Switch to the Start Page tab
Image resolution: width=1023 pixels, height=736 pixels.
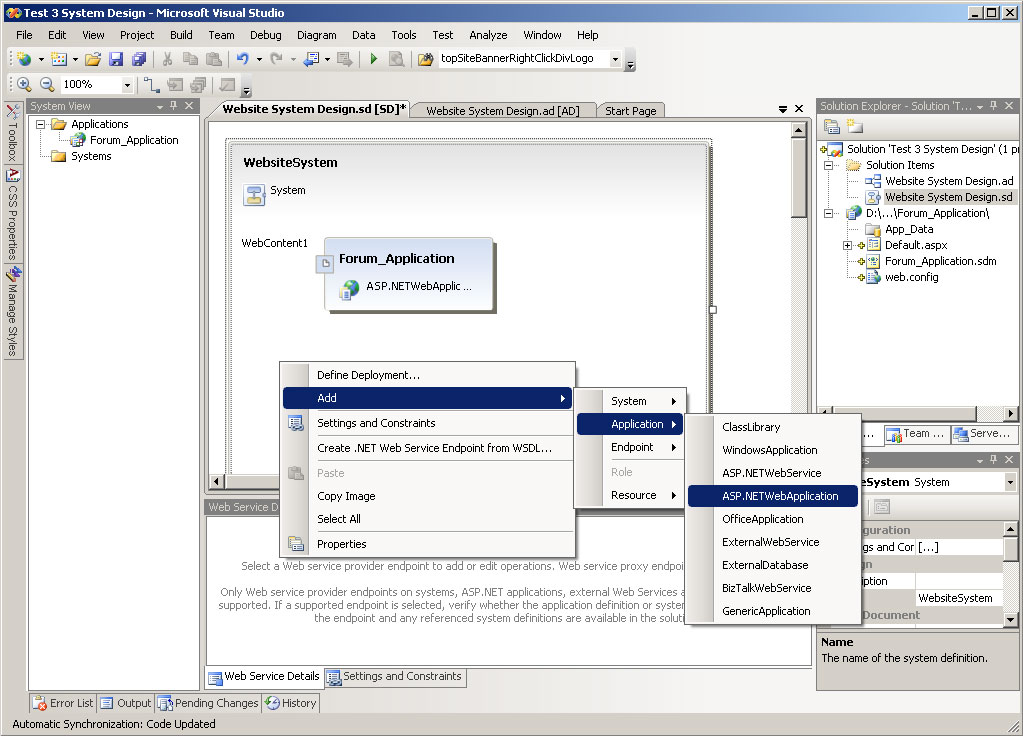point(630,111)
